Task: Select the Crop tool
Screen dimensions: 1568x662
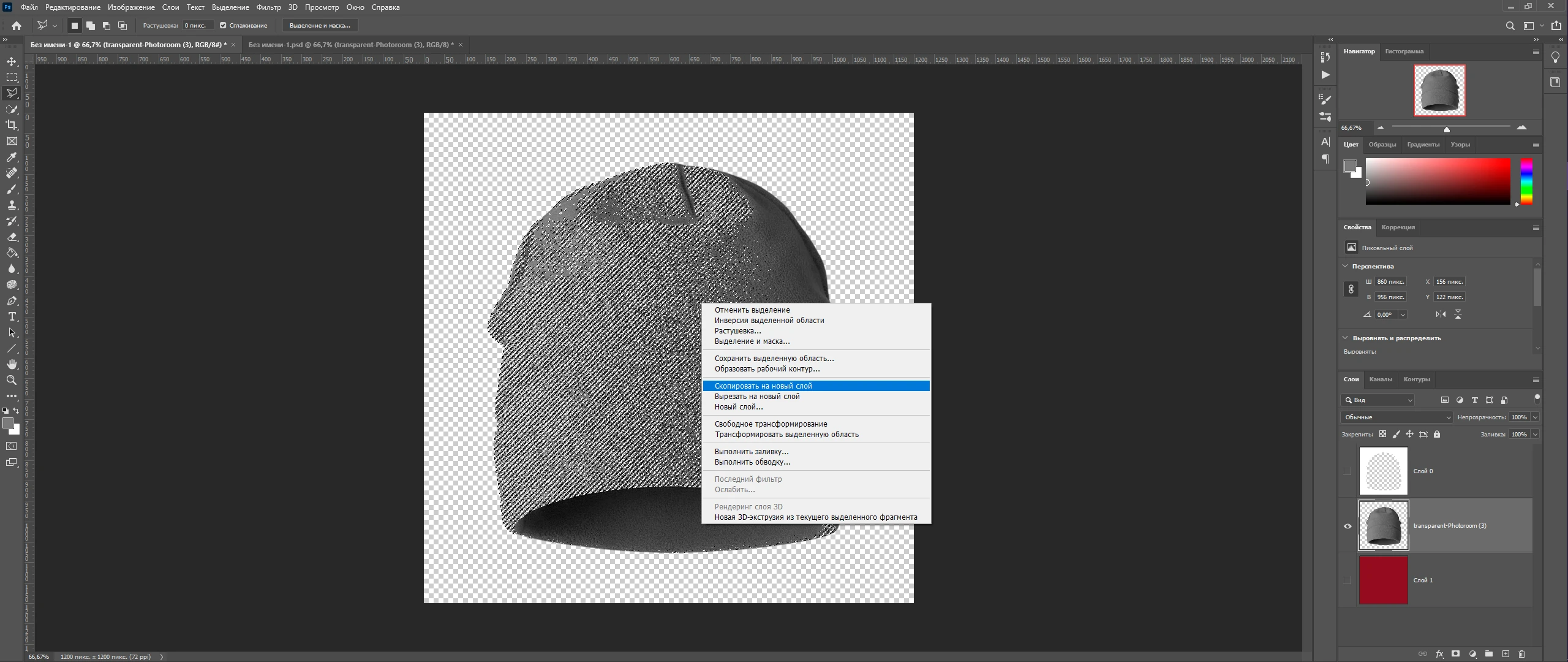Action: pos(12,125)
